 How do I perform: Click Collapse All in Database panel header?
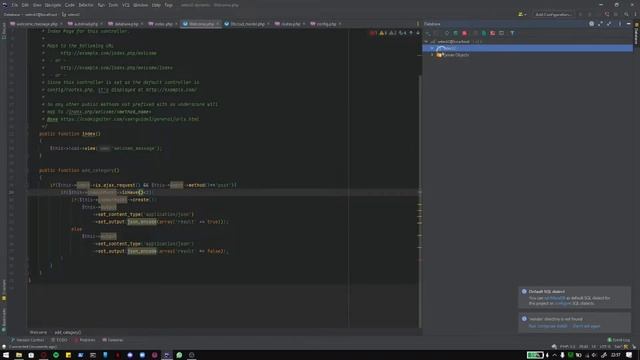[x=609, y=24]
